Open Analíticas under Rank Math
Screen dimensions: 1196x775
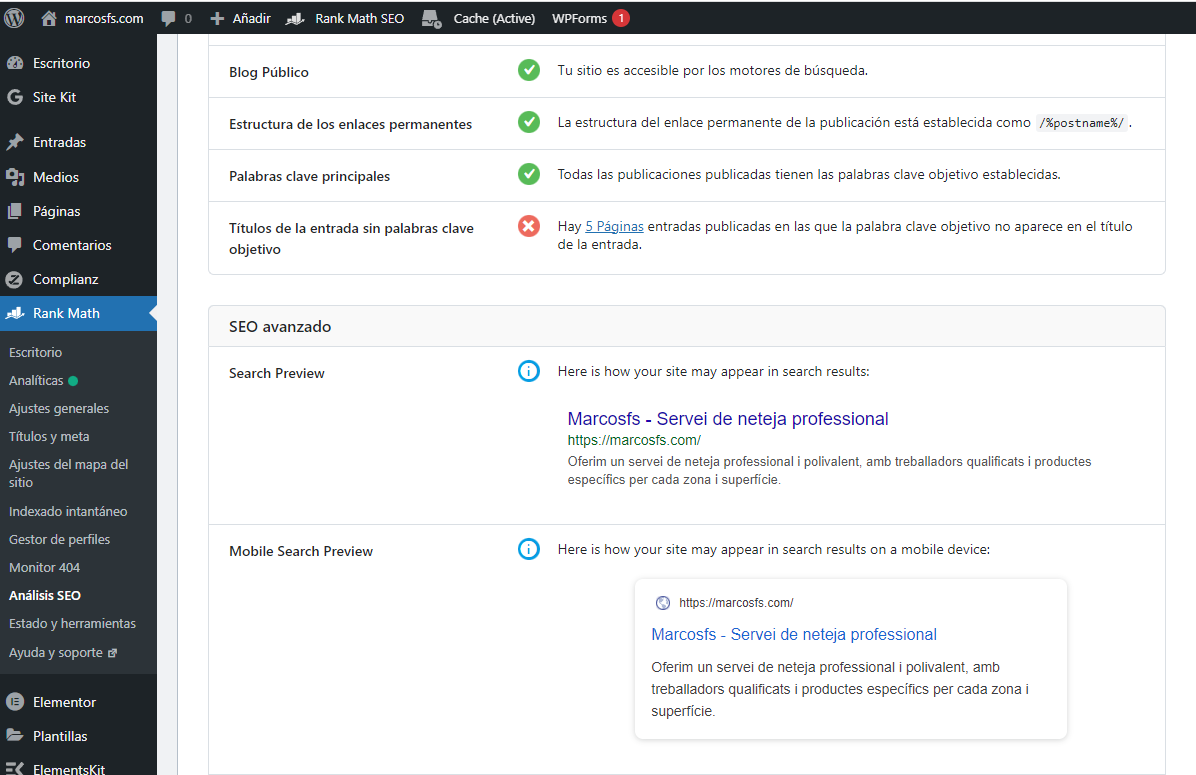coord(36,381)
